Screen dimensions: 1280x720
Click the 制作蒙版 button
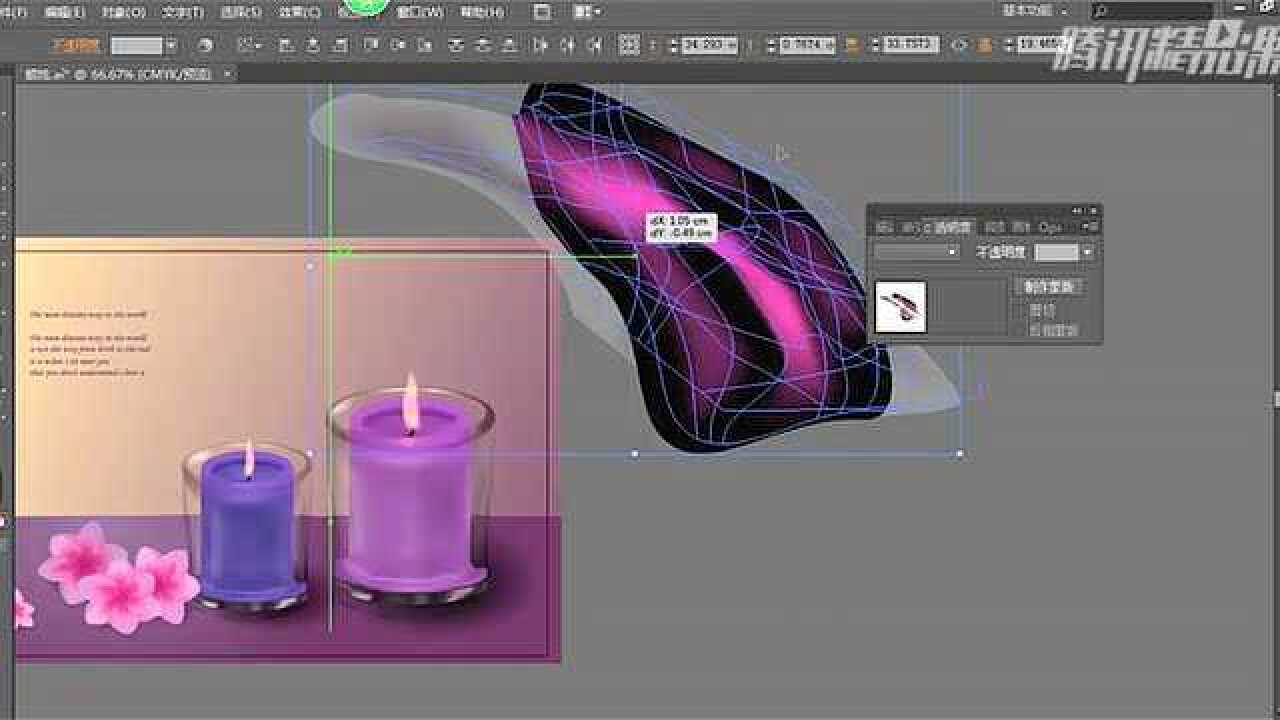tap(1048, 287)
